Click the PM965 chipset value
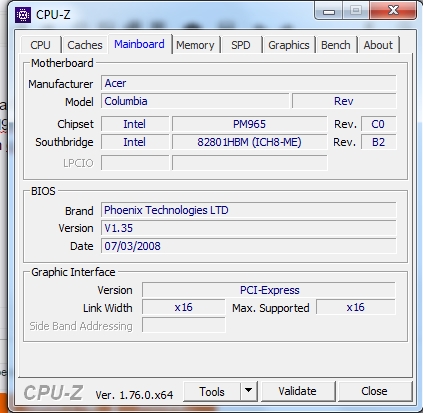This screenshot has width=423, height=413. [x=250, y=124]
